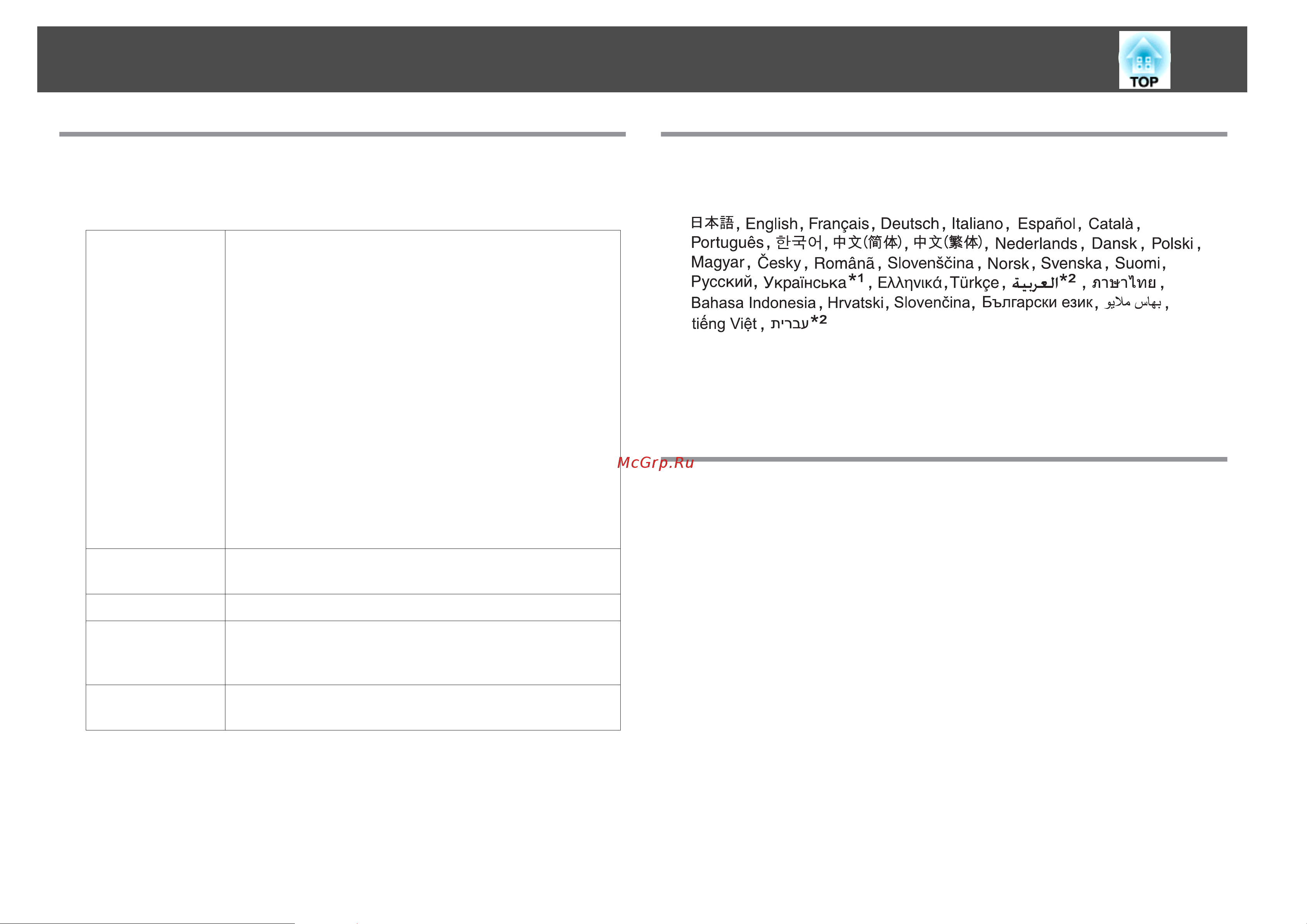1307x924 pixels.
Task: Select the word "Dansk" in language list
Action: (1114, 244)
